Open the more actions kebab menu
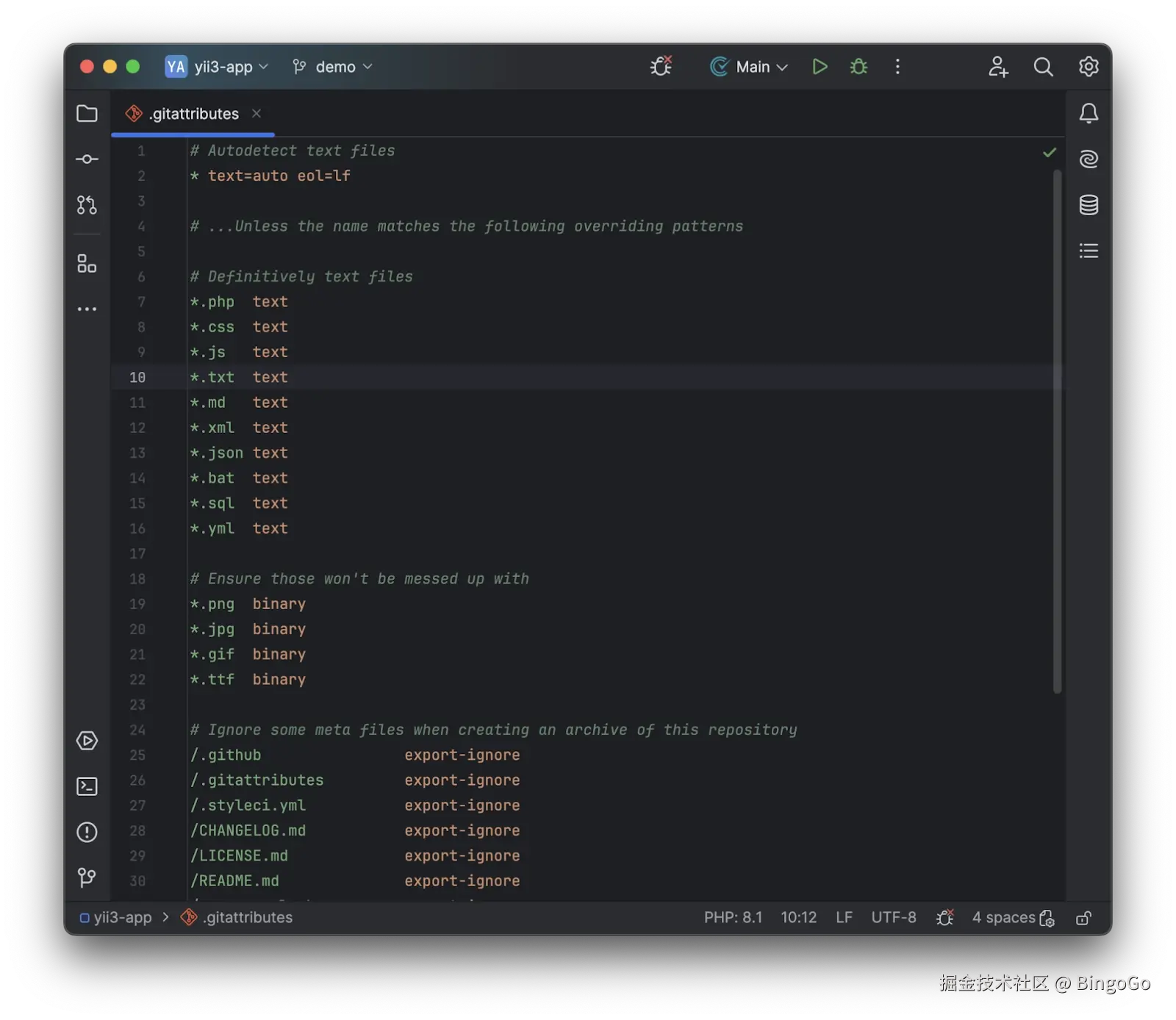Screen dimensions: 1176x1020 897,66
